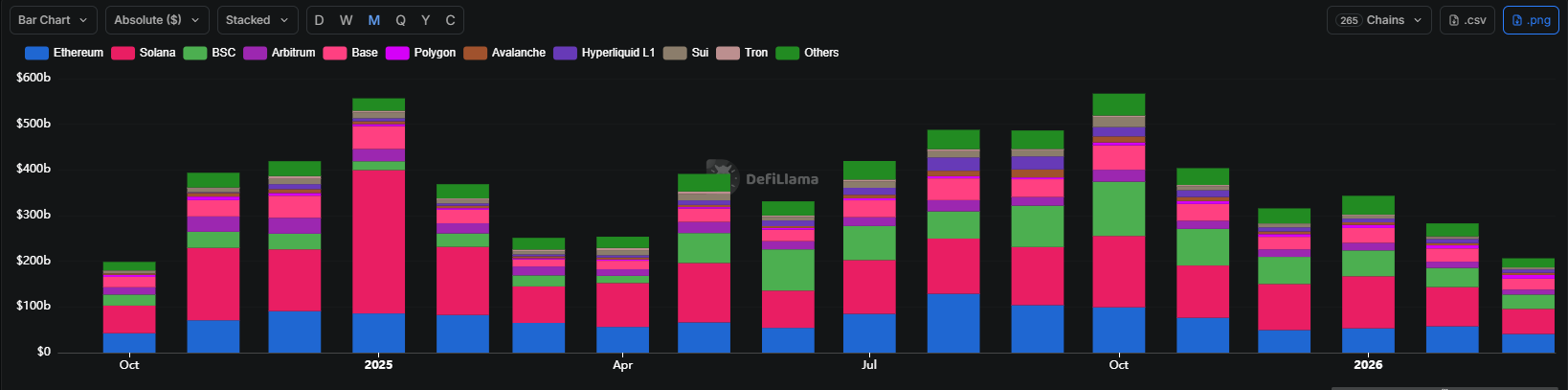Toggle Ethereum series in legend
Viewport: 1568px width, 390px height.
64,53
